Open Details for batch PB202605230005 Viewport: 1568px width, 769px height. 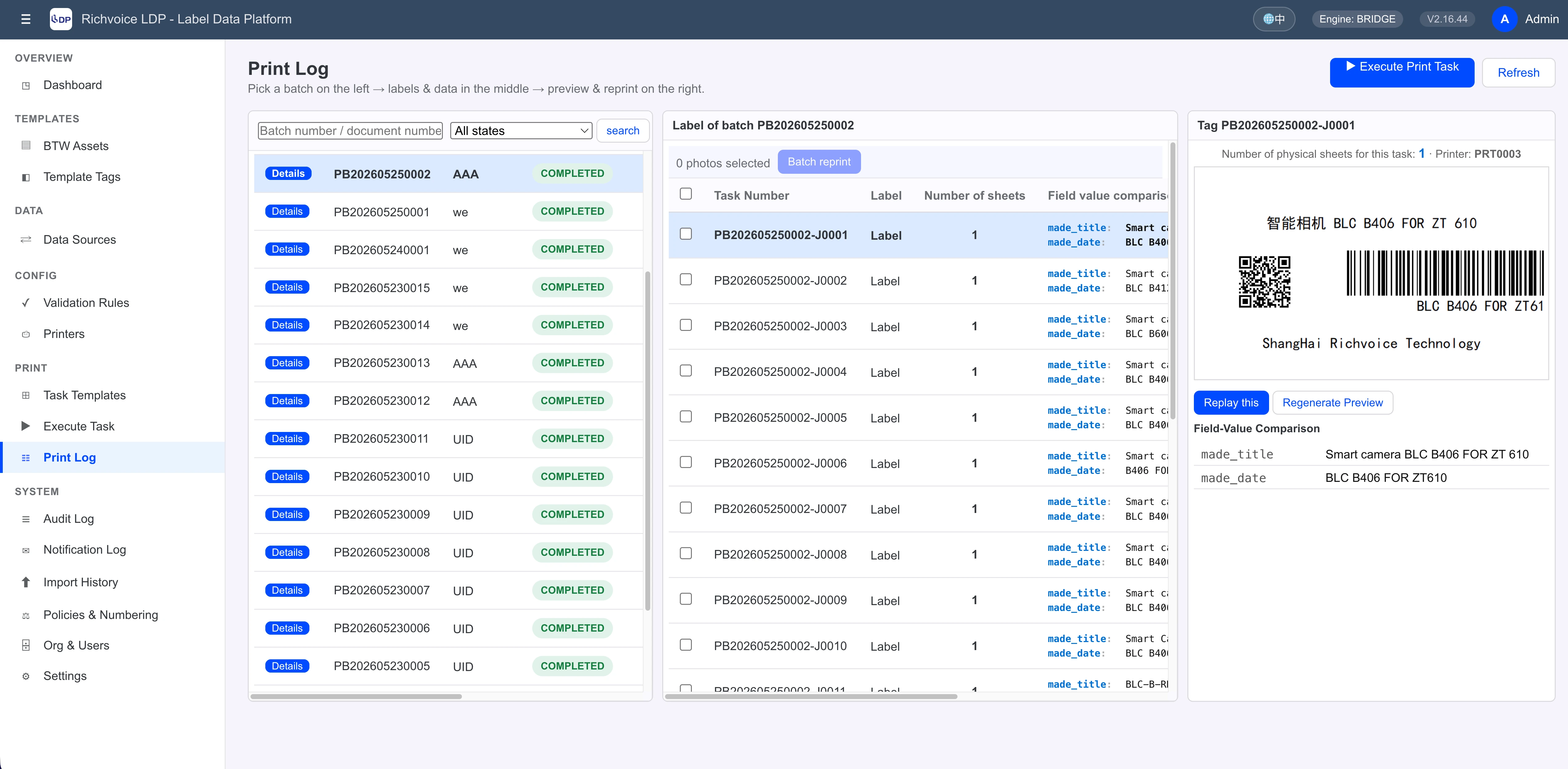287,666
